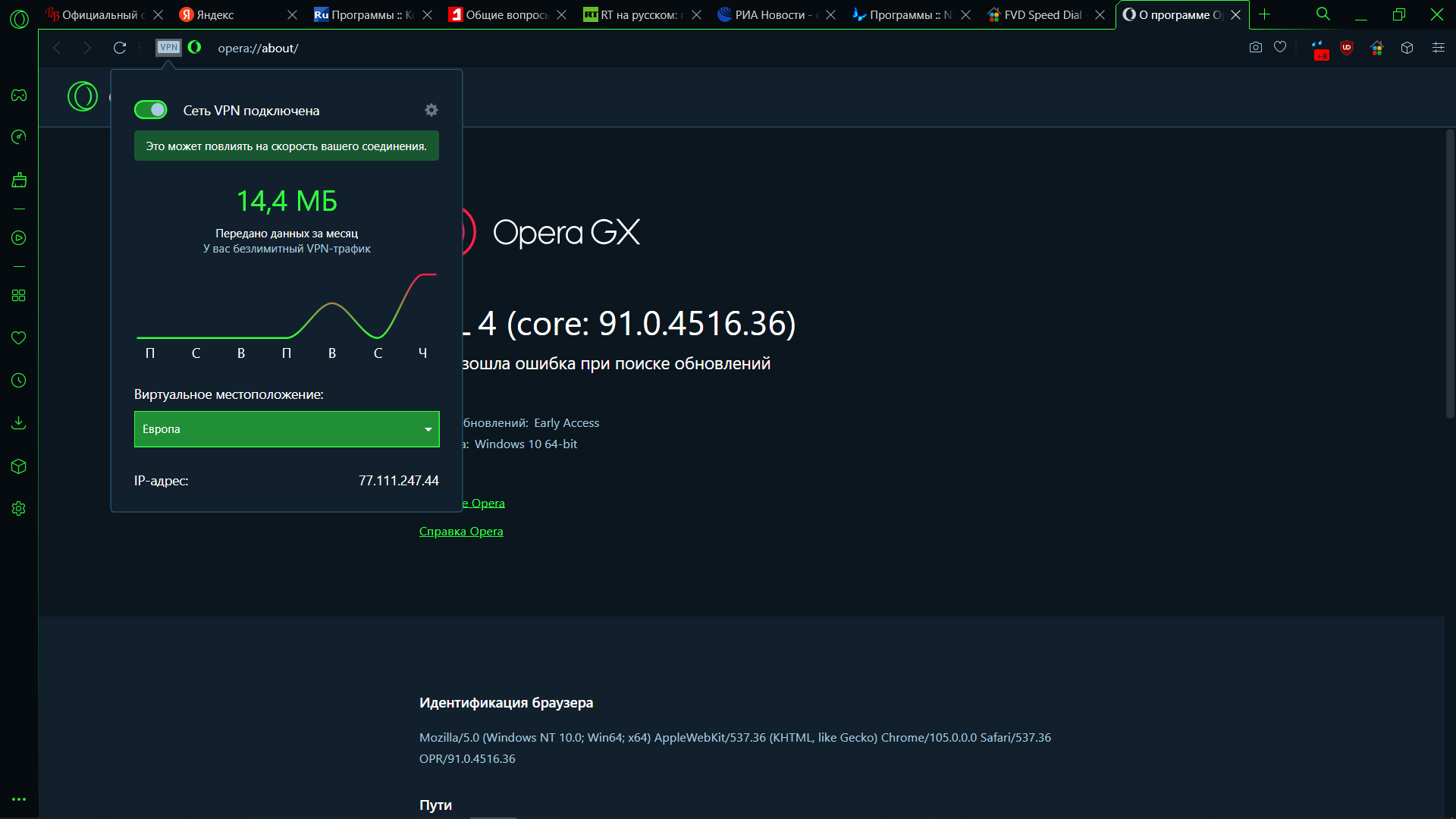Open Downloads icon in sidebar

click(19, 422)
